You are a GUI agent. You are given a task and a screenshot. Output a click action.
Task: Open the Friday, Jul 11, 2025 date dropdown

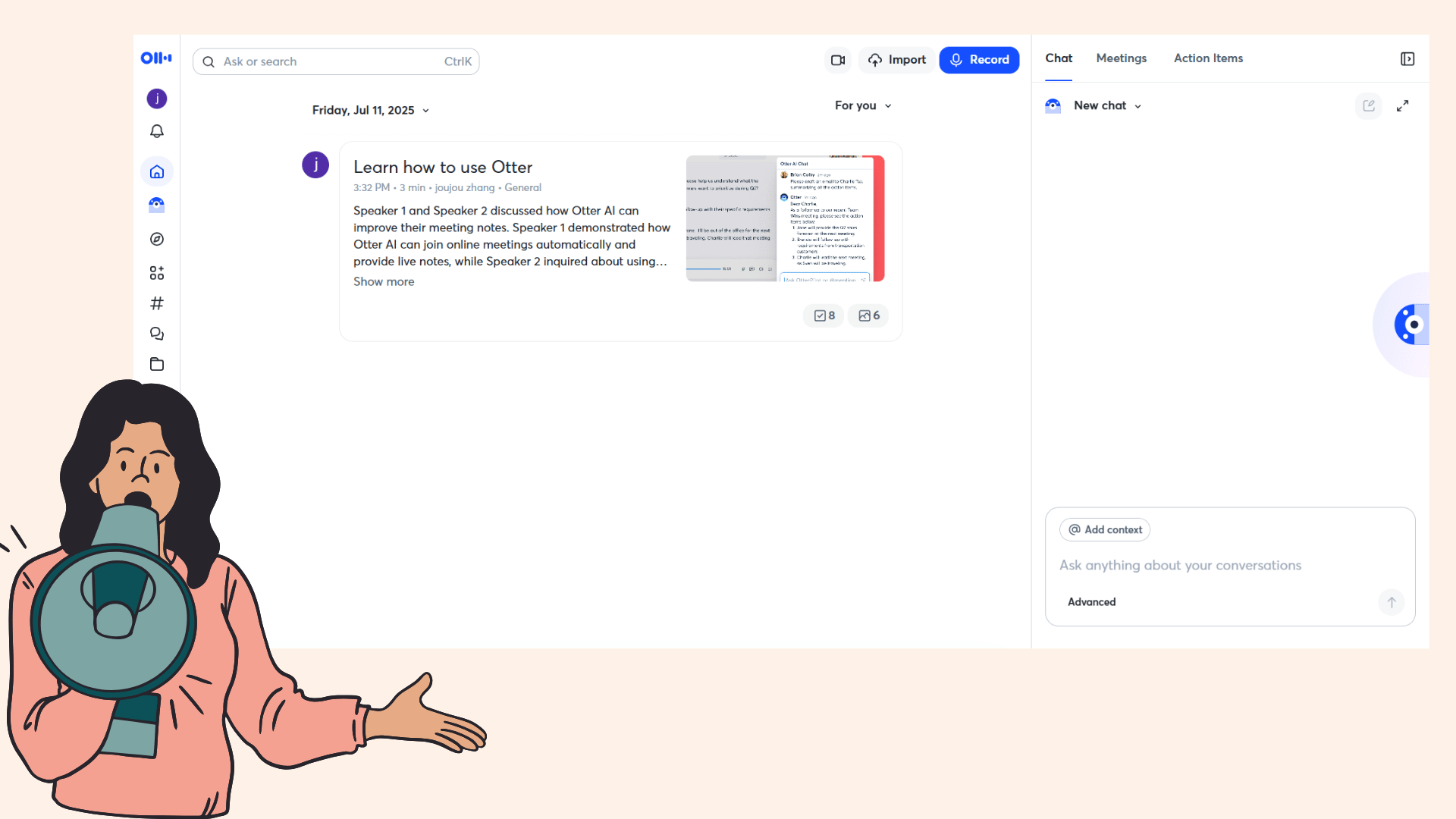pyautogui.click(x=371, y=111)
